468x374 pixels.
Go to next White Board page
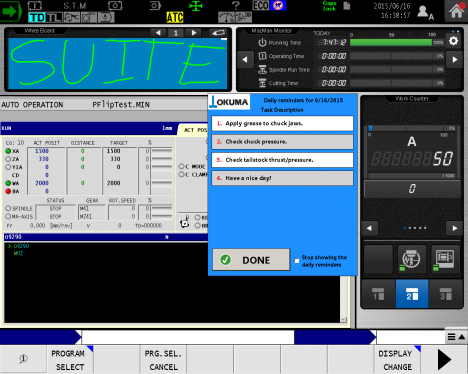coord(194,33)
